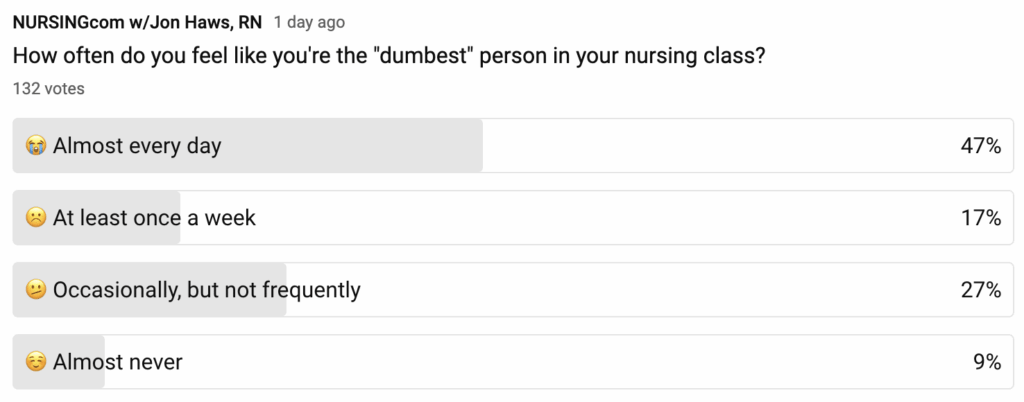
Task: Click the word "week" in second option
Action: tap(230, 218)
